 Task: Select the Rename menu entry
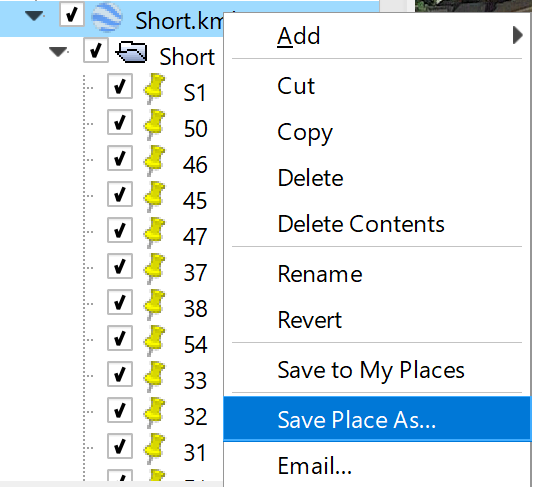(x=320, y=274)
